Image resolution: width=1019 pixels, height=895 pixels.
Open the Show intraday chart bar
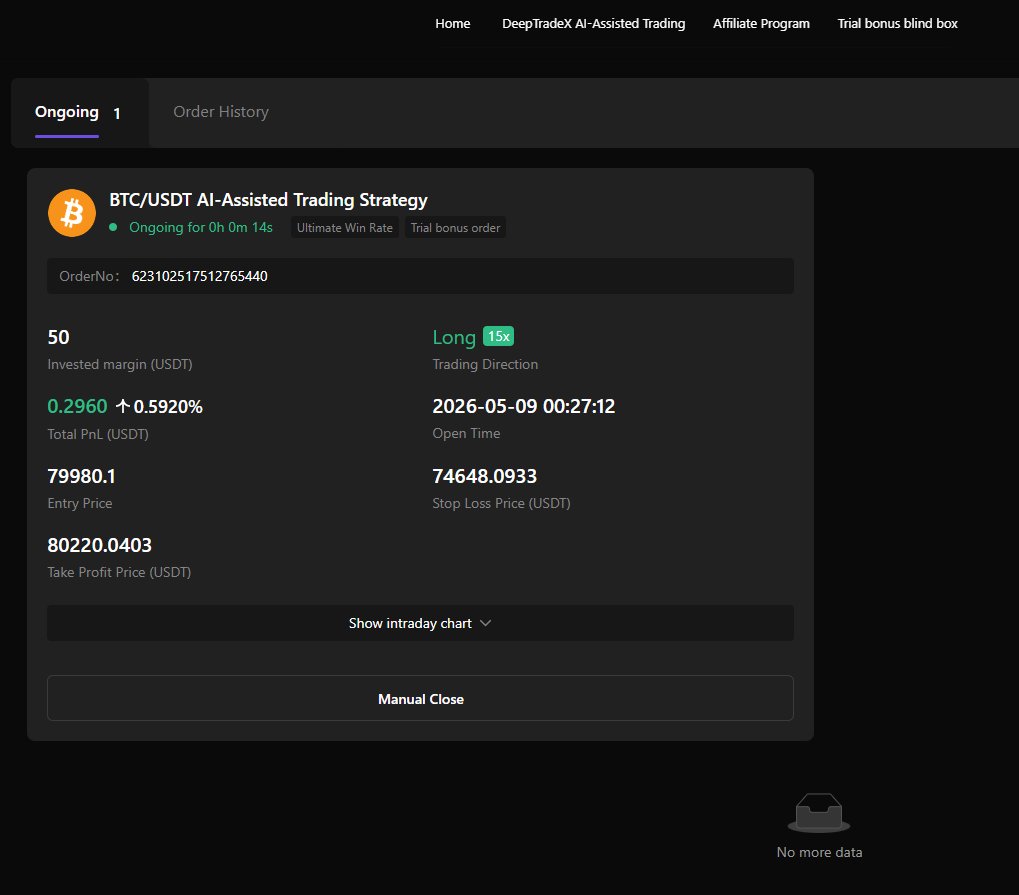click(x=420, y=623)
